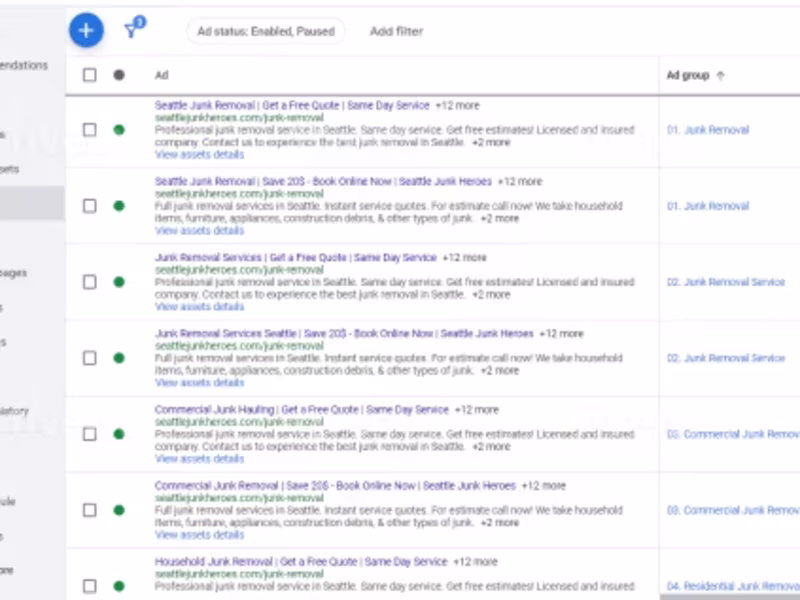Click the dark status dot in the table header

pyautogui.click(x=117, y=74)
